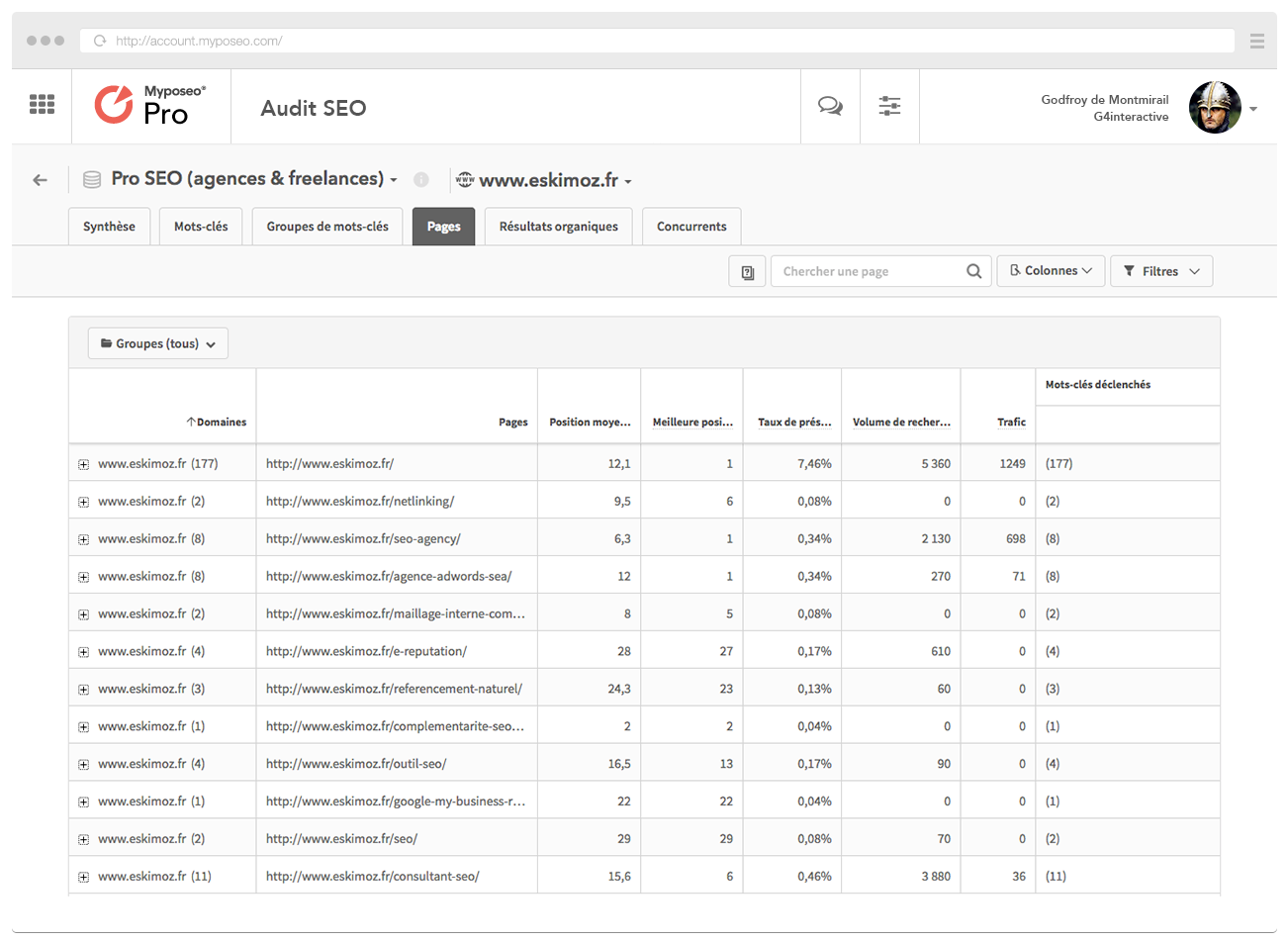Click the Audit SEO title

click(x=314, y=108)
